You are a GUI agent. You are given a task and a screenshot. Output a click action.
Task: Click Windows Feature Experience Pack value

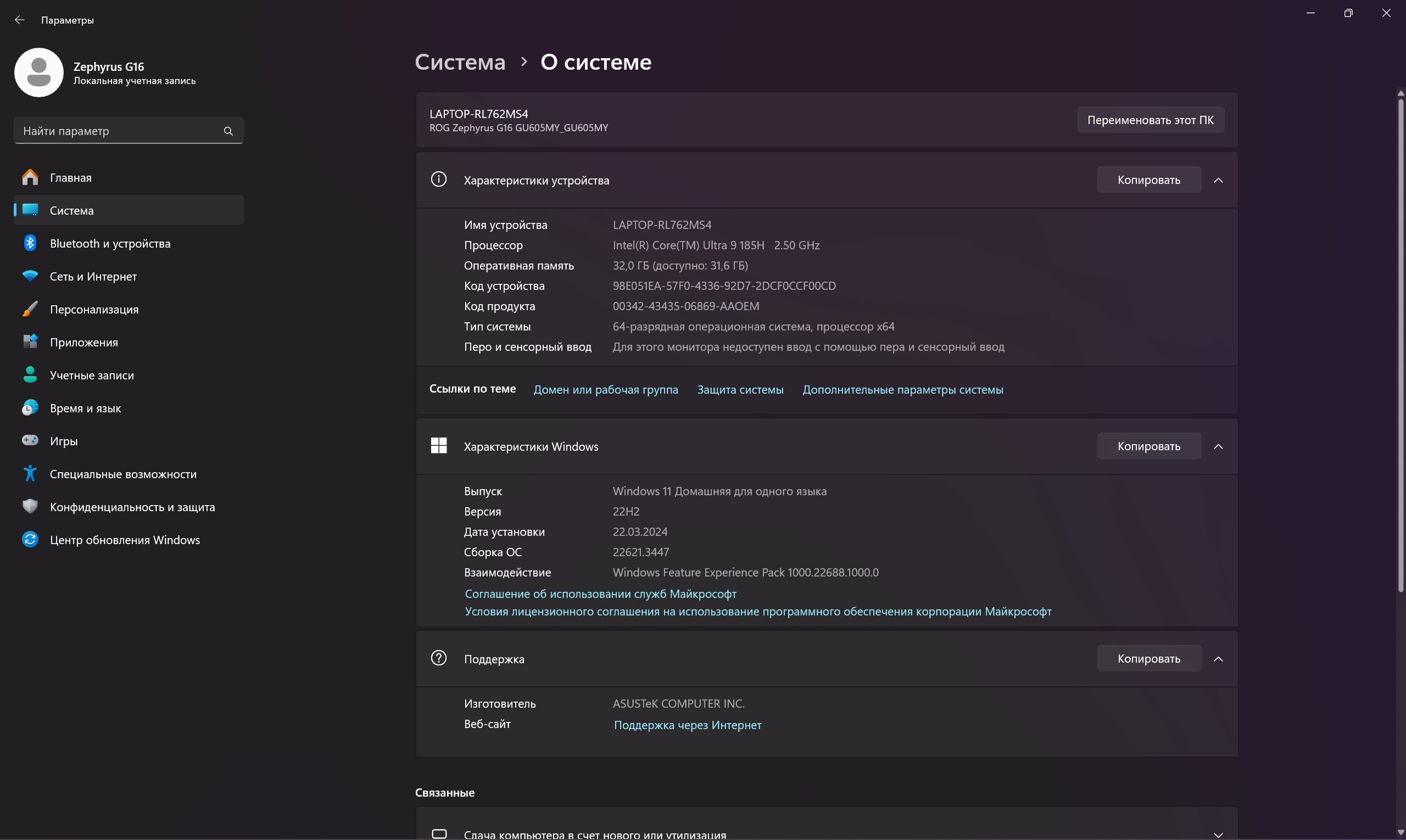pyautogui.click(x=746, y=572)
